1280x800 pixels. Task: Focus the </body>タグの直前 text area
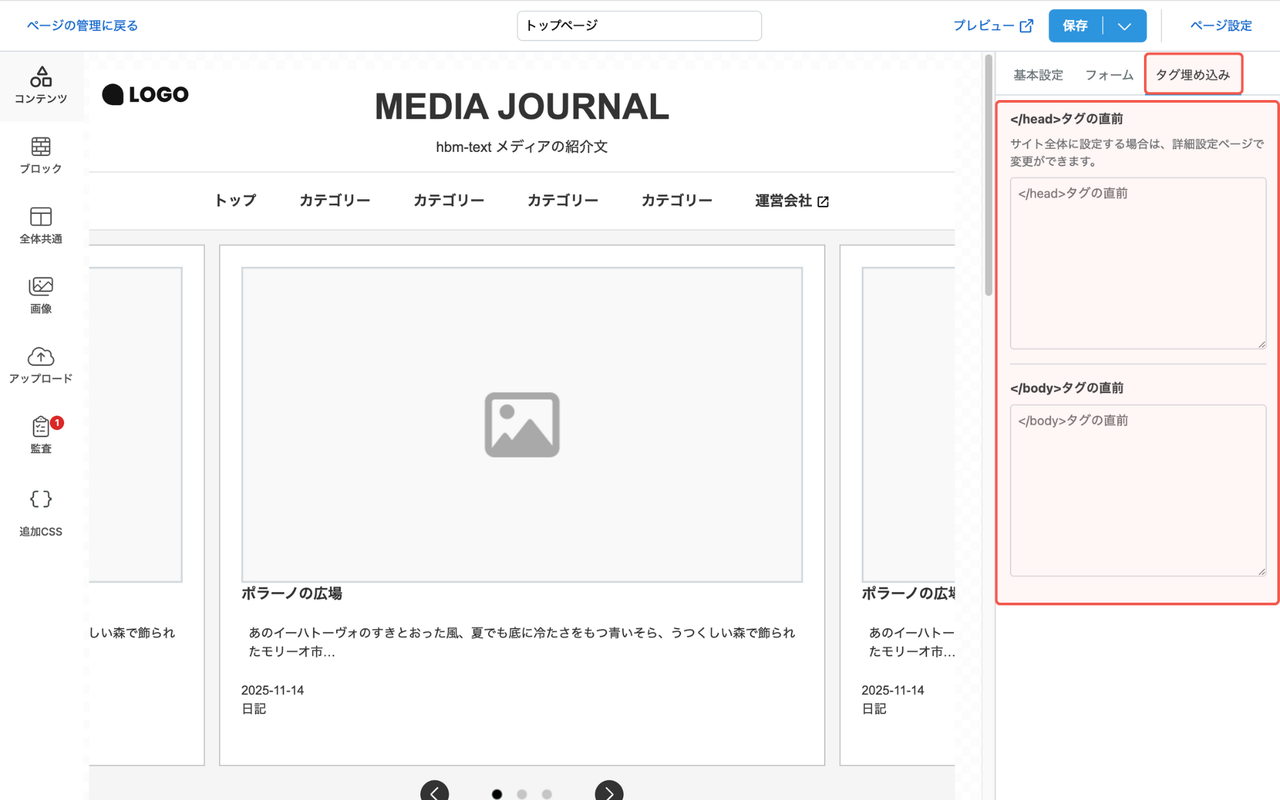[x=1138, y=490]
